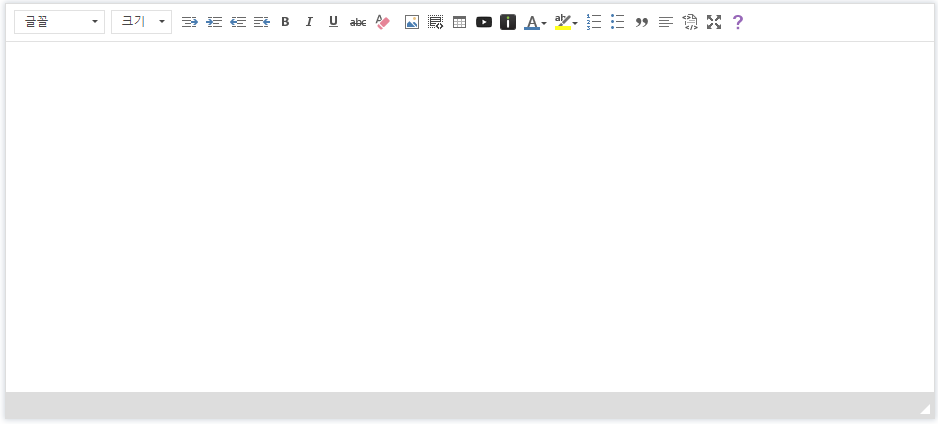Insert an image using the picture icon
The image size is (938, 424).
coord(412,22)
